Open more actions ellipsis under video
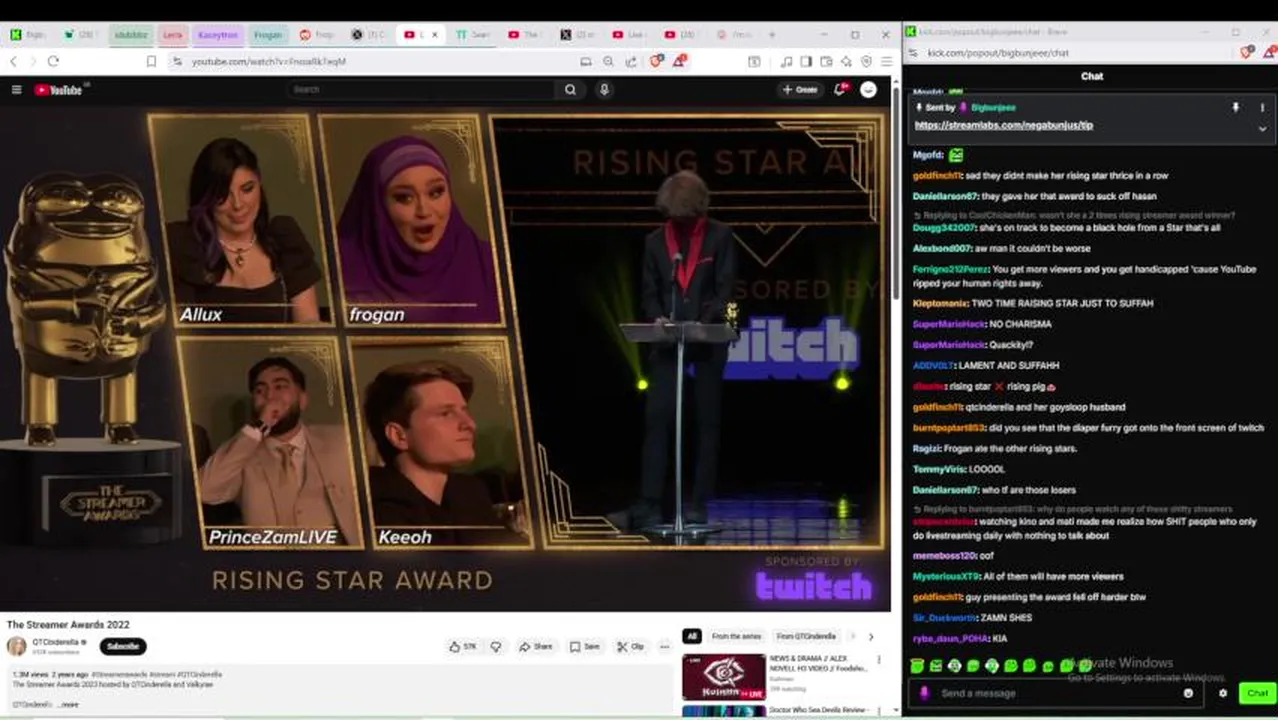Image resolution: width=1278 pixels, height=720 pixels. click(664, 647)
